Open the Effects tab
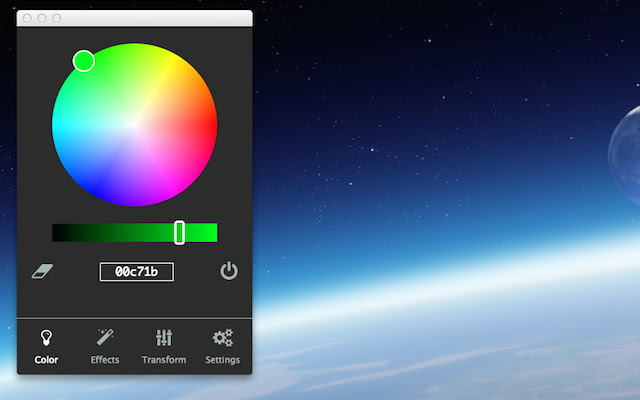640x400 pixels. pos(105,347)
